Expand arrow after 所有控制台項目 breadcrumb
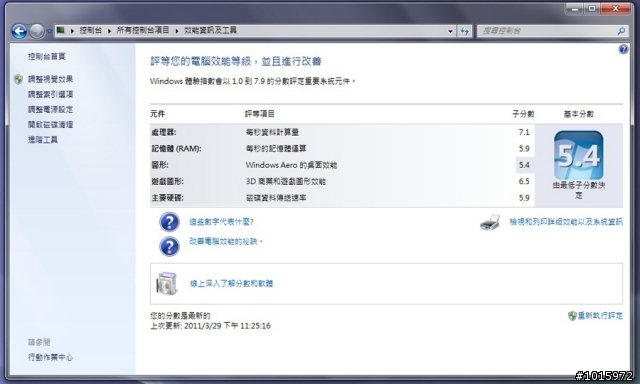 pyautogui.click(x=177, y=31)
